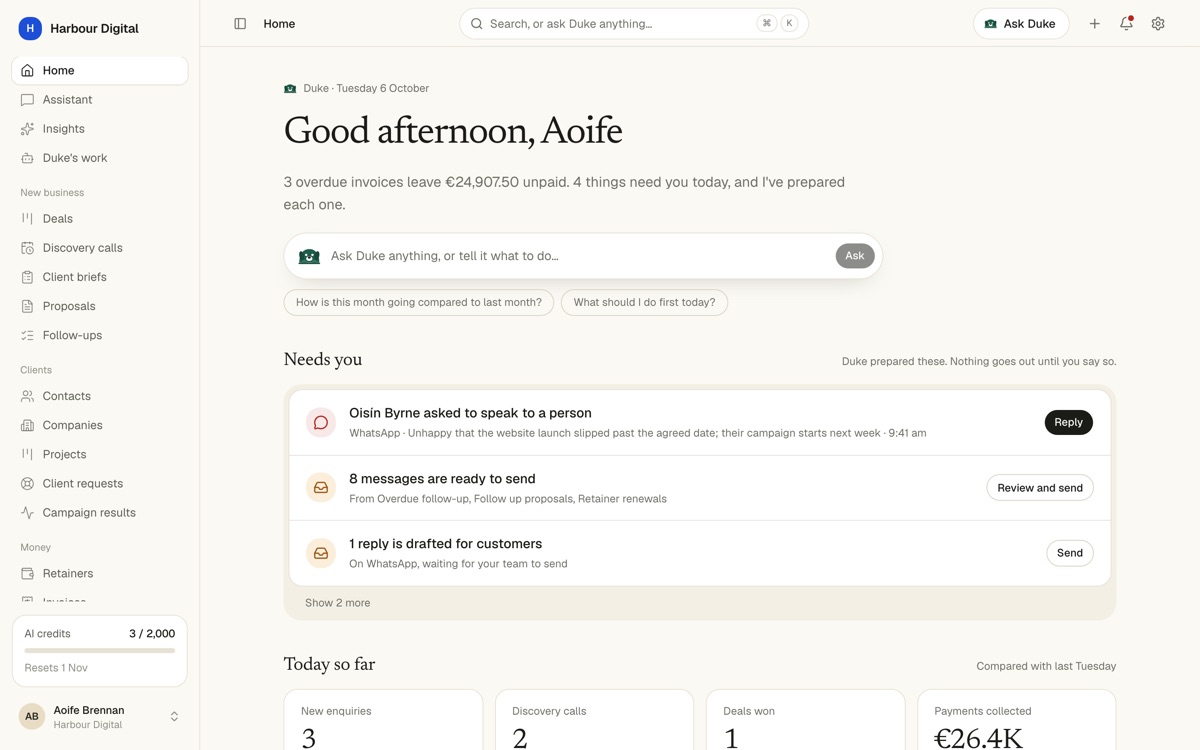Reply to Oisín Byrne

coord(1069,422)
